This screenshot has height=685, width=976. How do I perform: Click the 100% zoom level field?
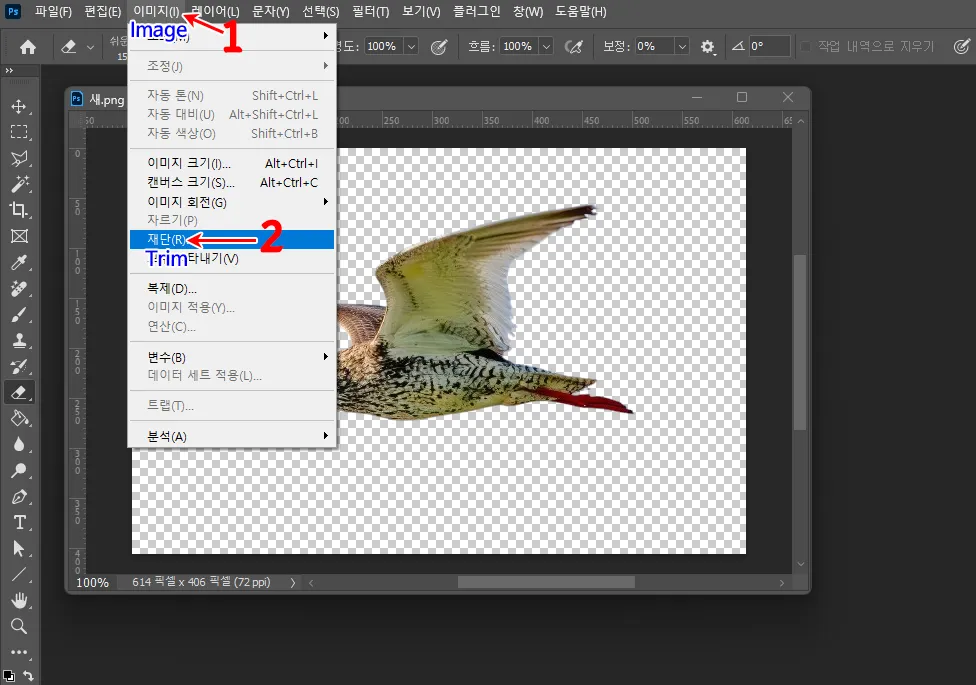92,583
